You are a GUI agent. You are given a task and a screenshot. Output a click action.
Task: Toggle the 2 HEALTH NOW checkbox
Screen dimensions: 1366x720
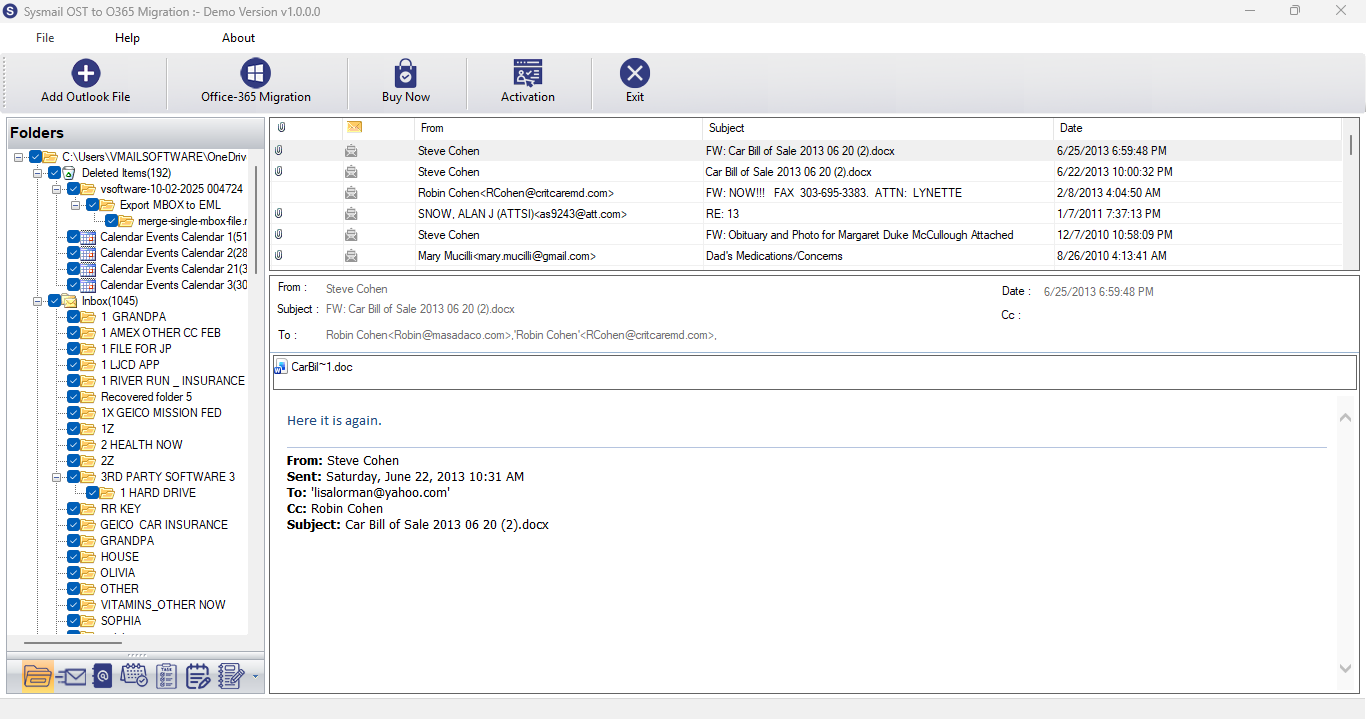coord(74,445)
